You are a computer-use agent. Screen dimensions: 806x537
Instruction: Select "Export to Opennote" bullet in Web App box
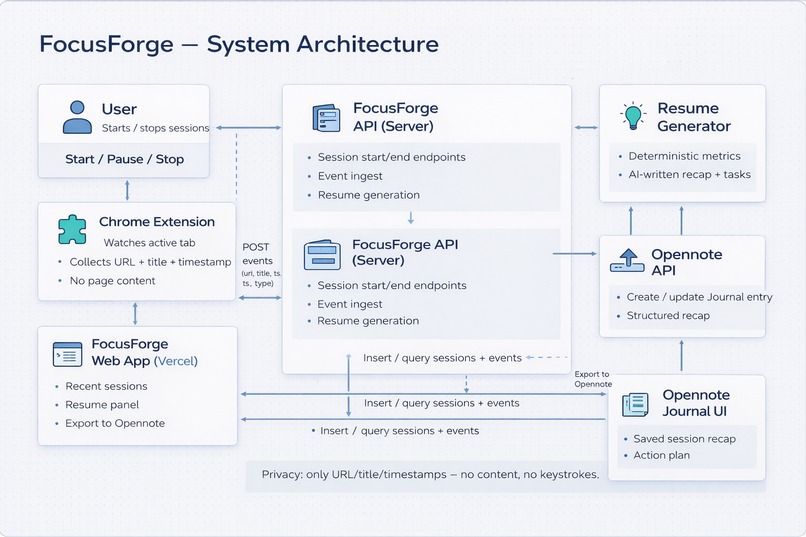pyautogui.click(x=115, y=423)
